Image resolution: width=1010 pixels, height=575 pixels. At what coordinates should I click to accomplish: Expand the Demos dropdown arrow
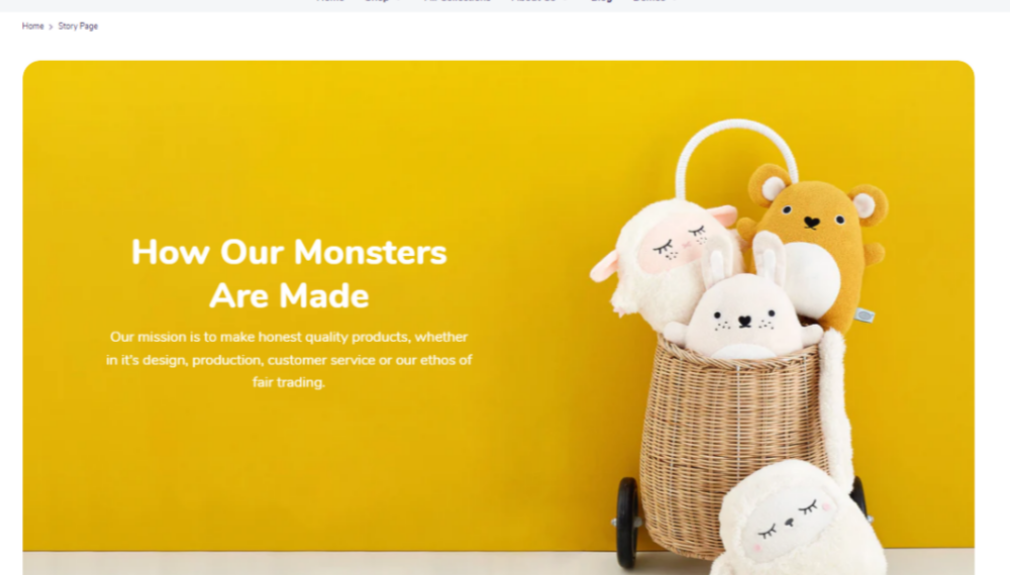pyautogui.click(x=674, y=1)
